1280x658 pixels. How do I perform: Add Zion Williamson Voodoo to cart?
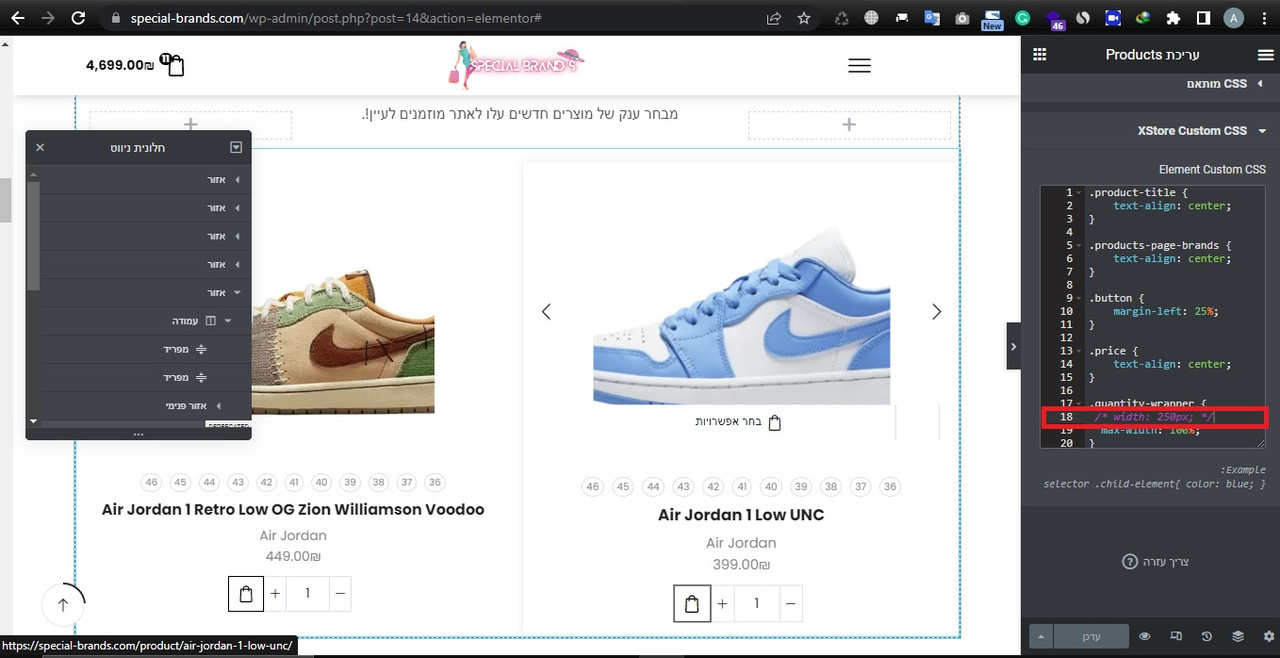tap(246, 594)
